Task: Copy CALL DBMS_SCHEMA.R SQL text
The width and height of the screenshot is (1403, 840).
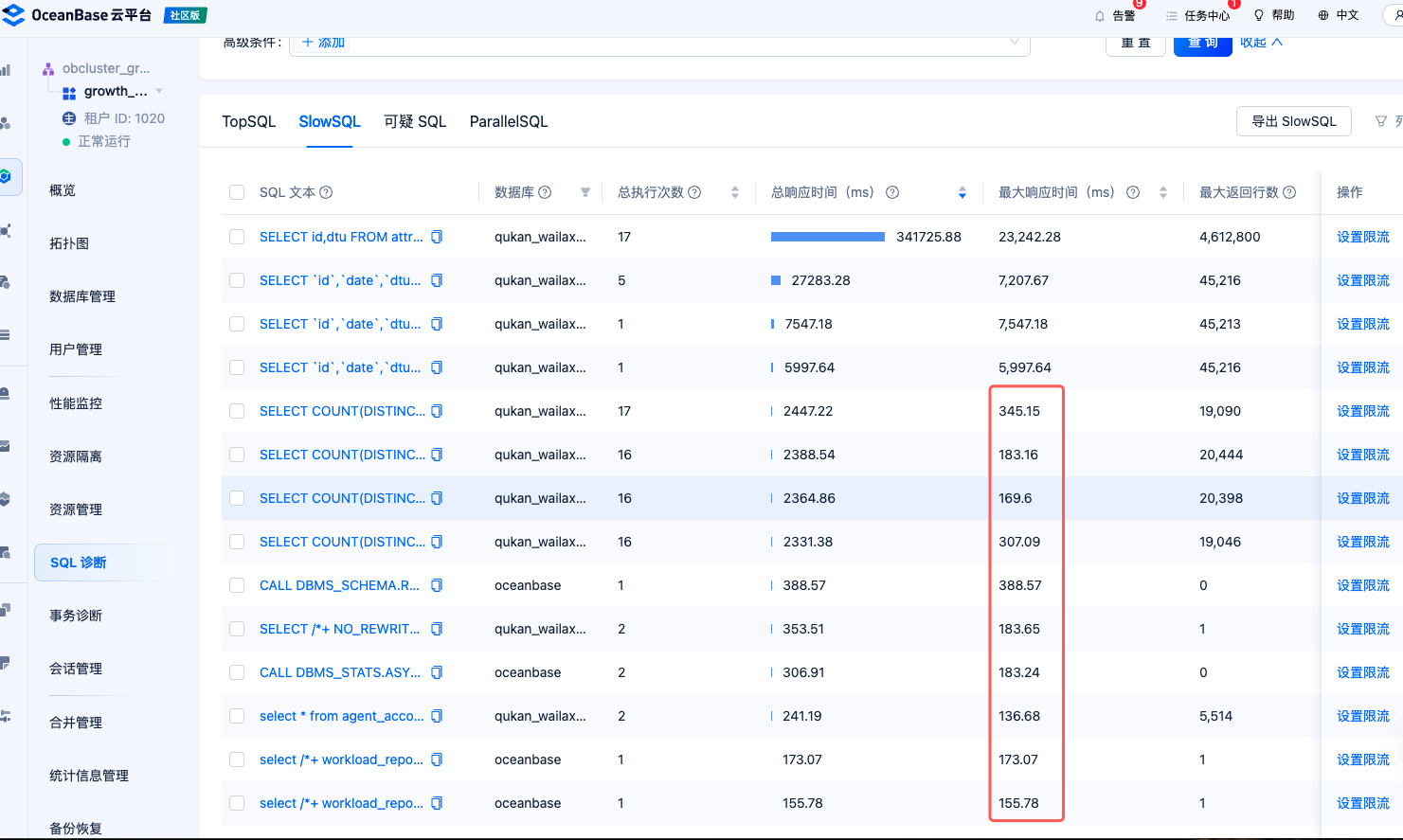Action: click(437, 585)
